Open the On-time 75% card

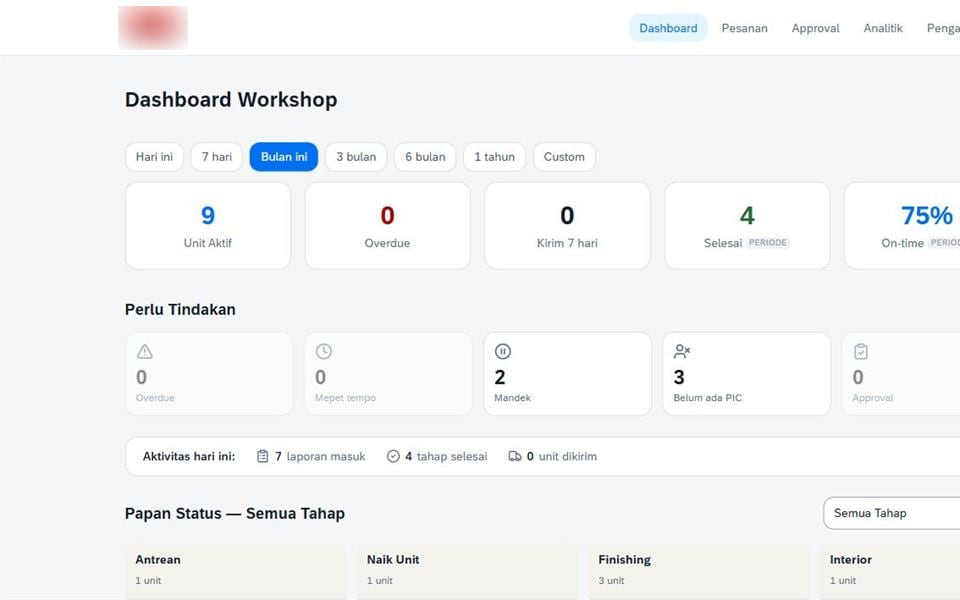tap(902, 225)
